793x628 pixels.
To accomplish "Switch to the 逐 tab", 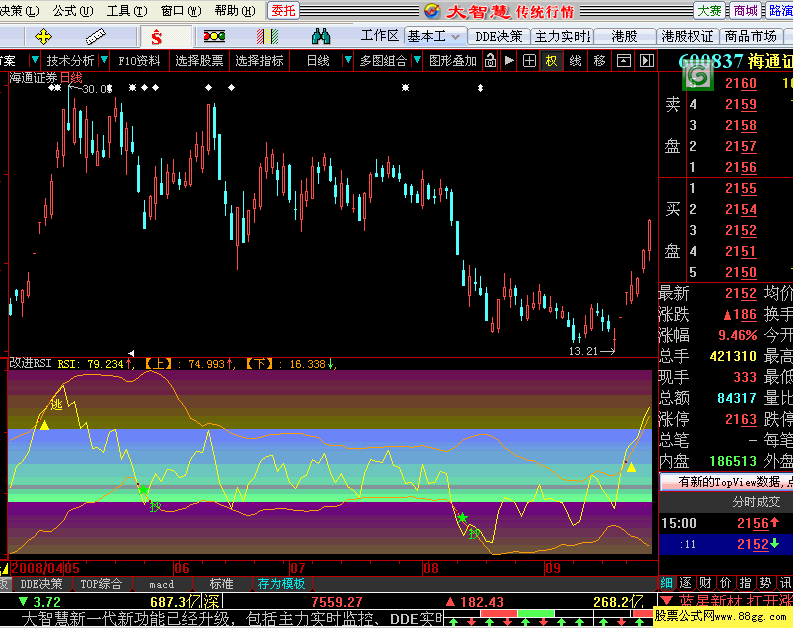I will tap(686, 583).
